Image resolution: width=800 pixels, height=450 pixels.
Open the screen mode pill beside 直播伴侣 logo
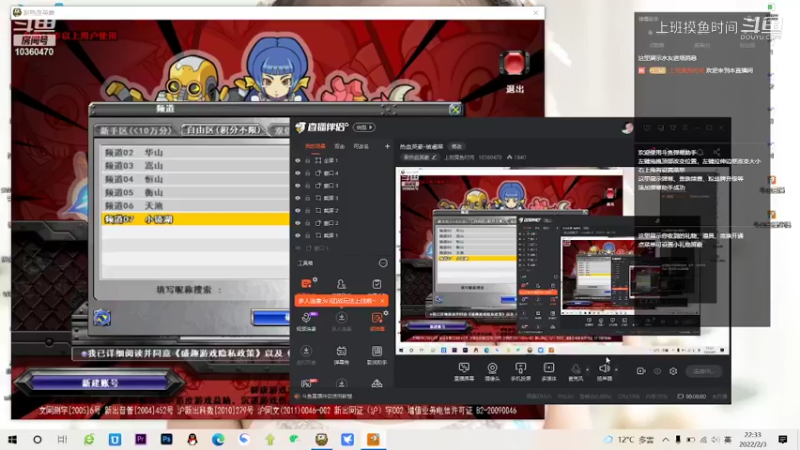pyautogui.click(x=364, y=128)
